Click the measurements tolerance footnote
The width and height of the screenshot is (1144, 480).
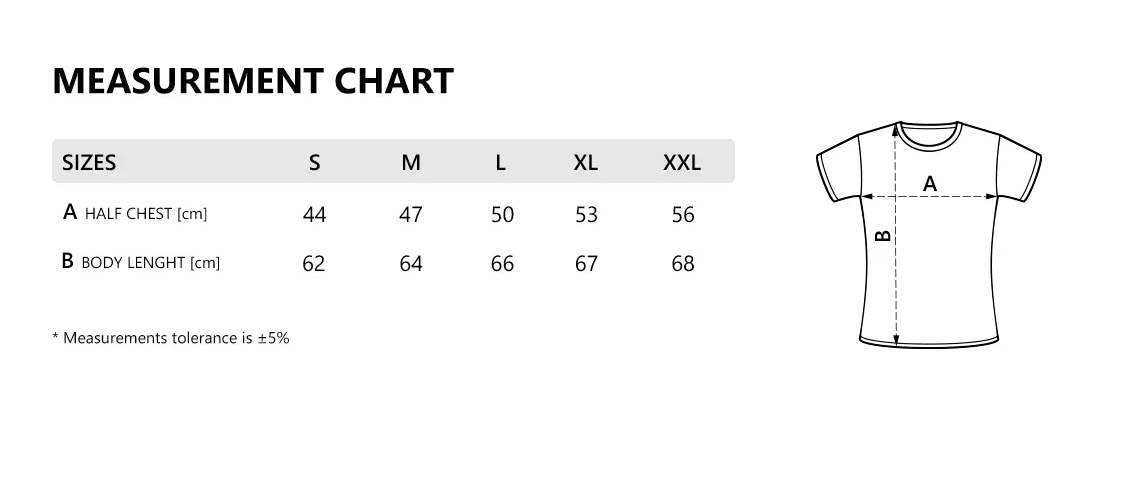coord(171,338)
